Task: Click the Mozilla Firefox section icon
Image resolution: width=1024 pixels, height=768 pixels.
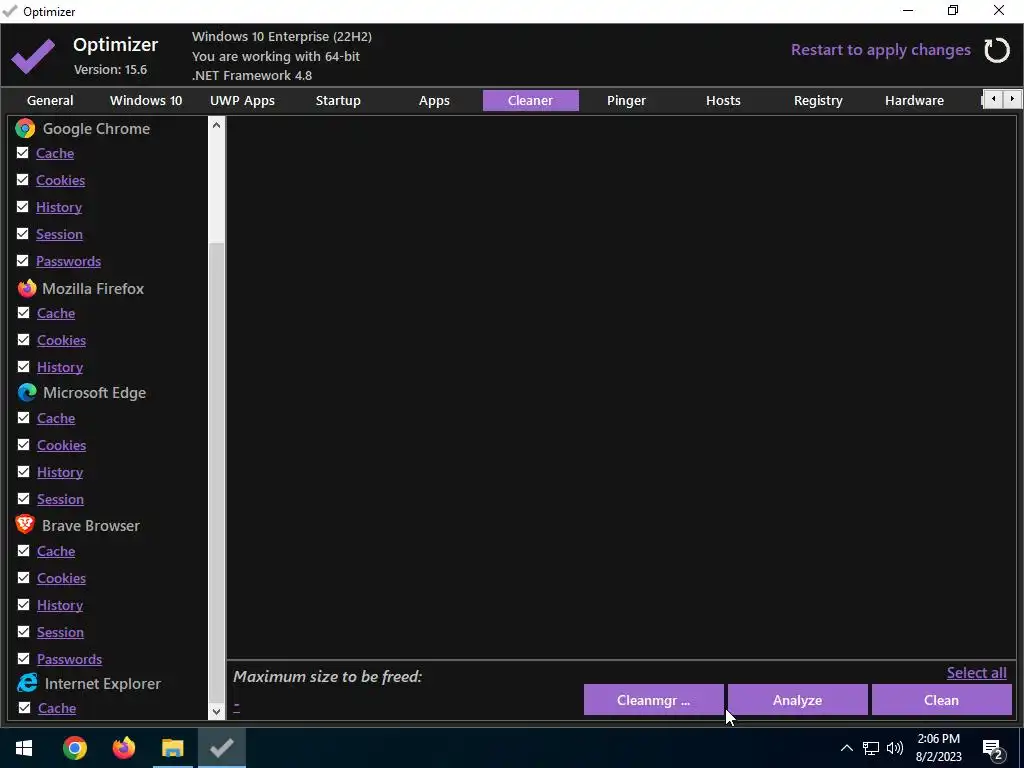Action: (27, 288)
